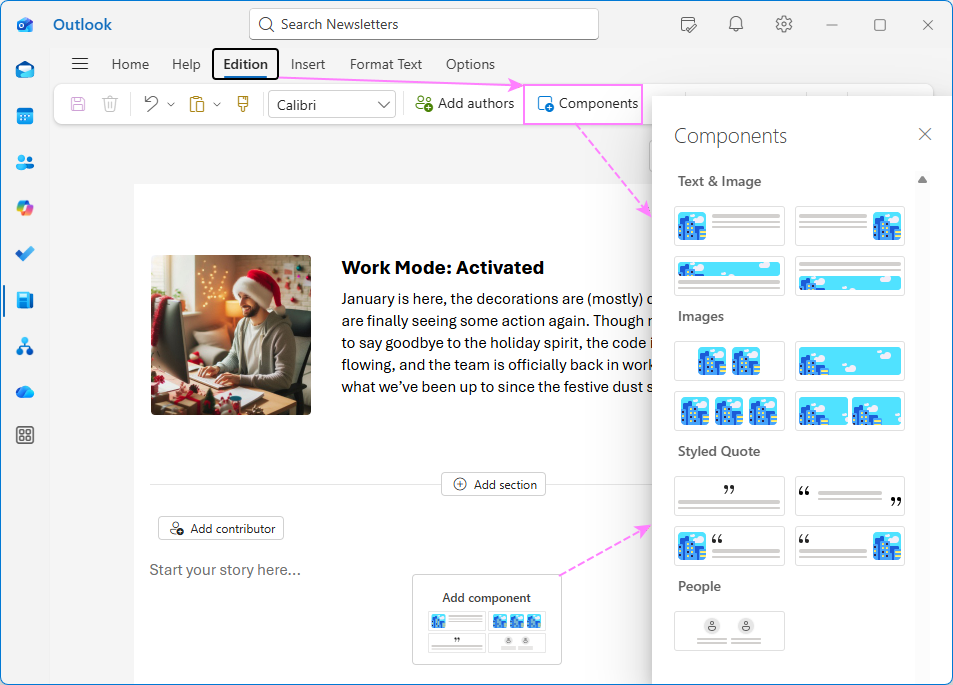
Task: Launch Copilot from the sidebar
Action: (25, 208)
